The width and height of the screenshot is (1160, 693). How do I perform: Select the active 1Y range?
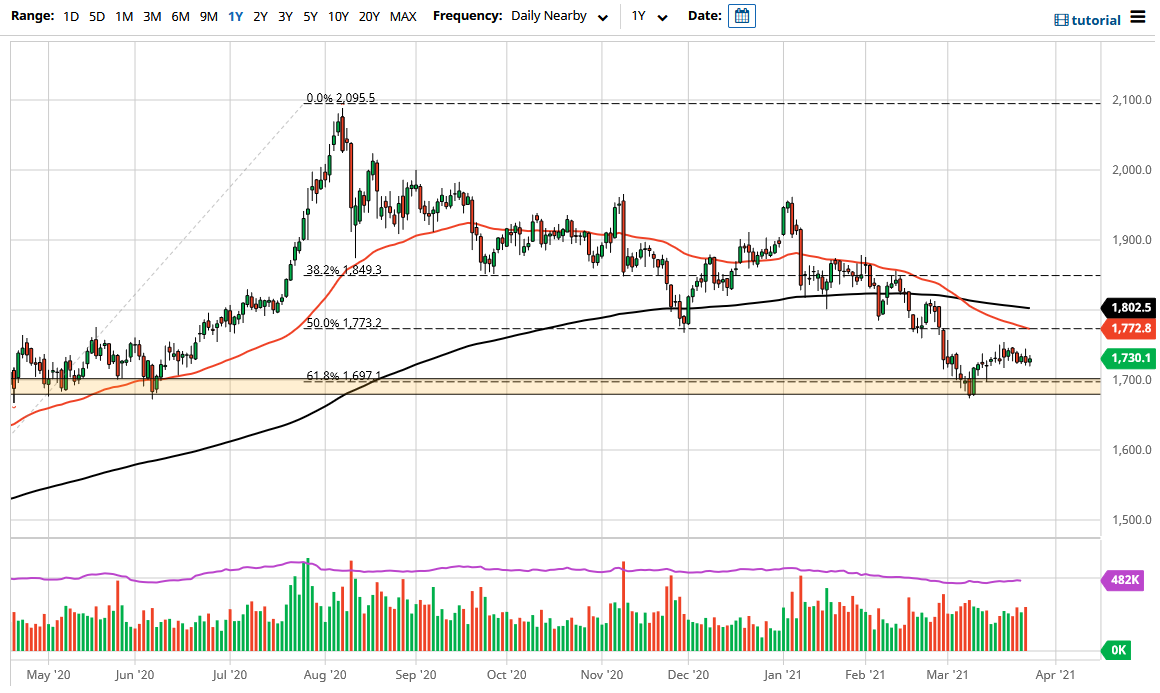235,16
